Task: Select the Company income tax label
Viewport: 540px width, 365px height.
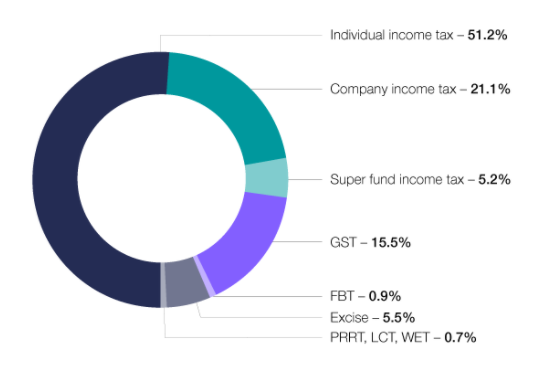Action: 393,89
